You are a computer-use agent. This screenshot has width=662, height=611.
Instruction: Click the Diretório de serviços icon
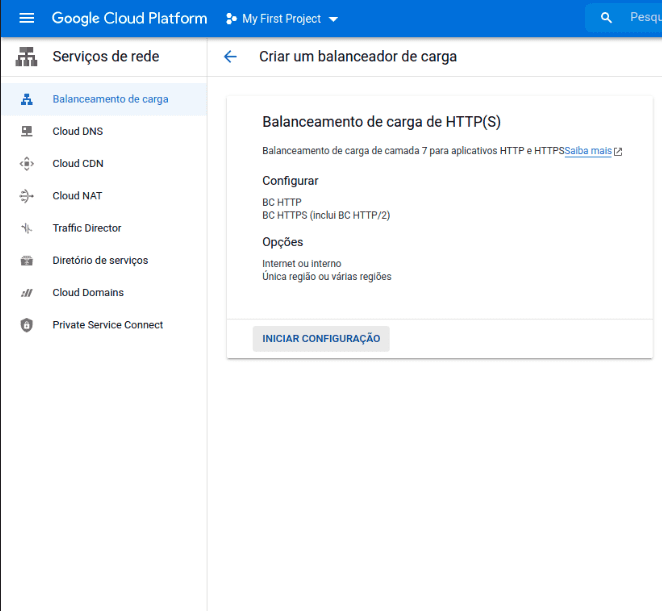point(27,261)
